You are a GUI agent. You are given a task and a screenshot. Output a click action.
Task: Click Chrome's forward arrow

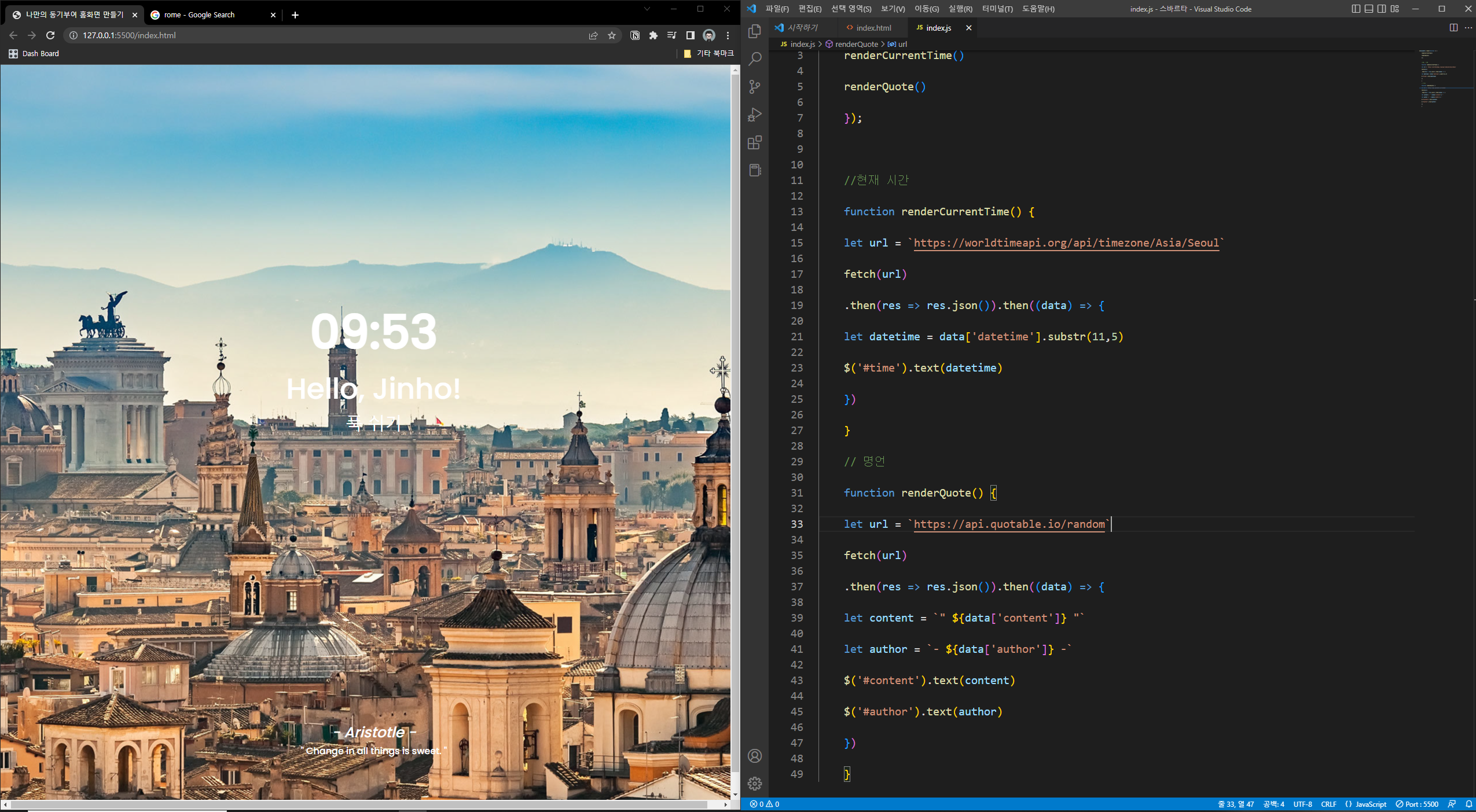point(32,35)
